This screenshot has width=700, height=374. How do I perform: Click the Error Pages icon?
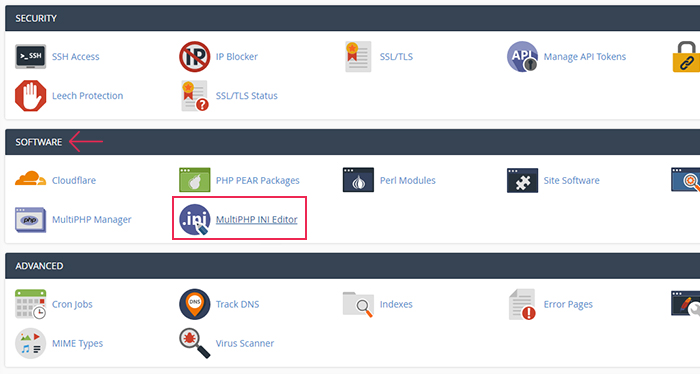tap(522, 304)
